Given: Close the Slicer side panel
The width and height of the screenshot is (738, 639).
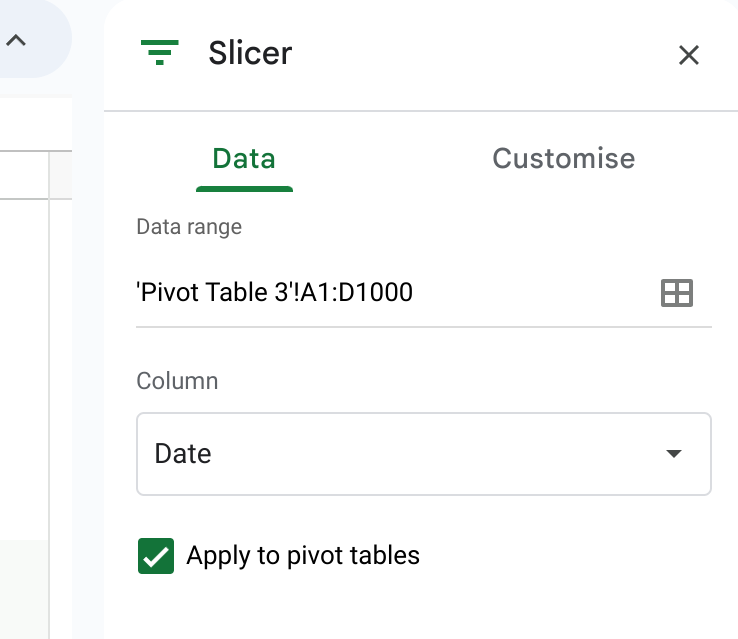Looking at the screenshot, I should 689,55.
